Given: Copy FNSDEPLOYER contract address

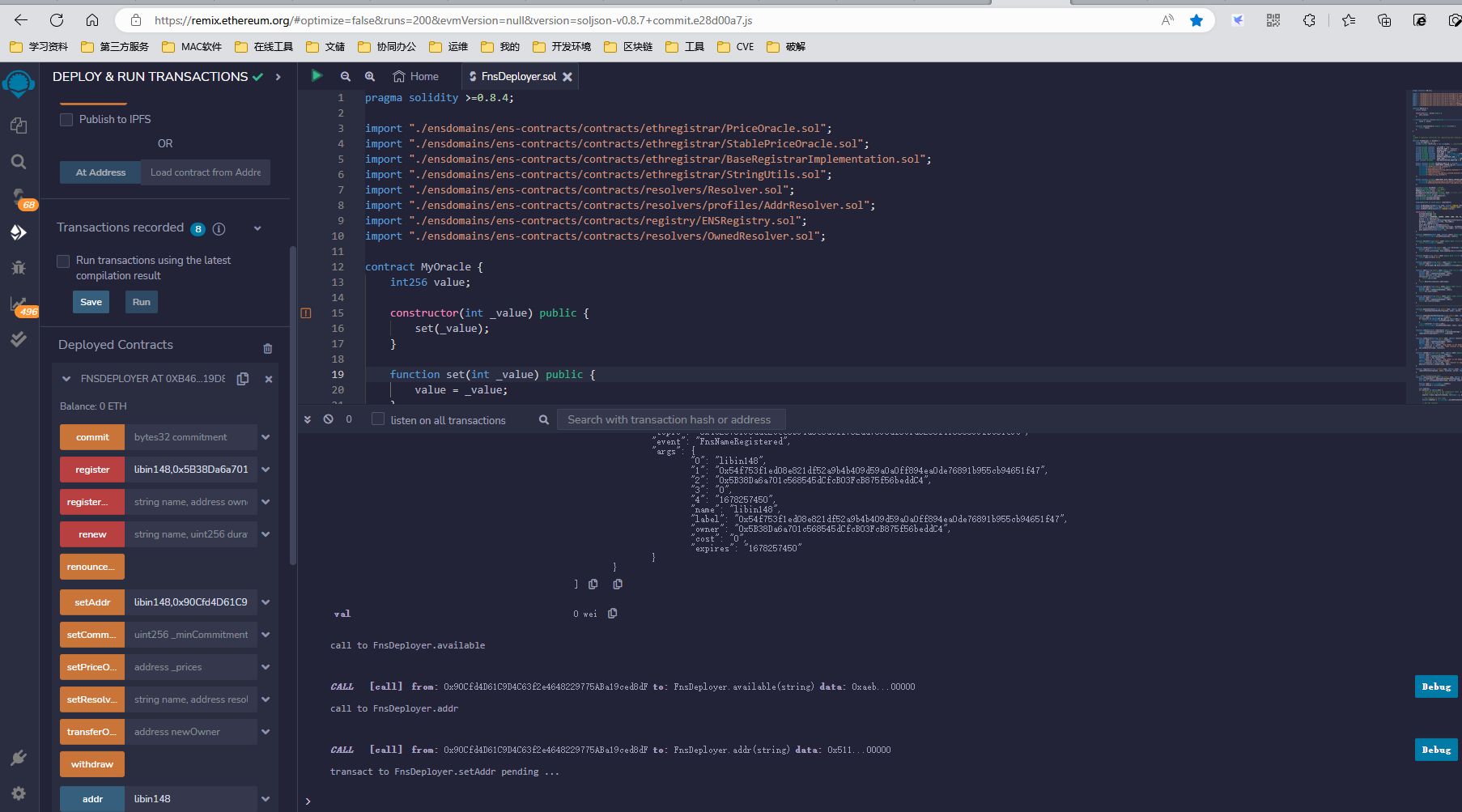Looking at the screenshot, I should pyautogui.click(x=243, y=378).
